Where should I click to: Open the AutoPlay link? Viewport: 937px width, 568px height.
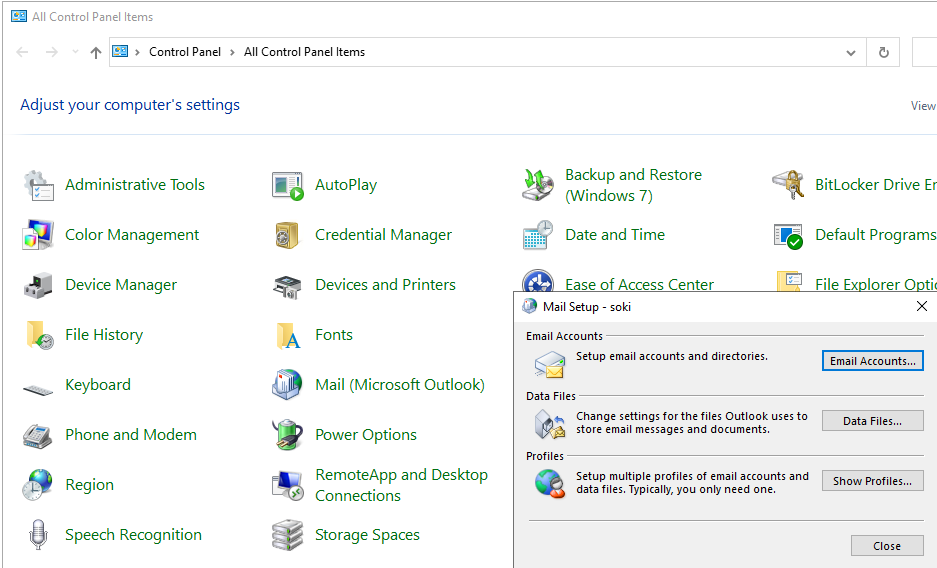[346, 185]
